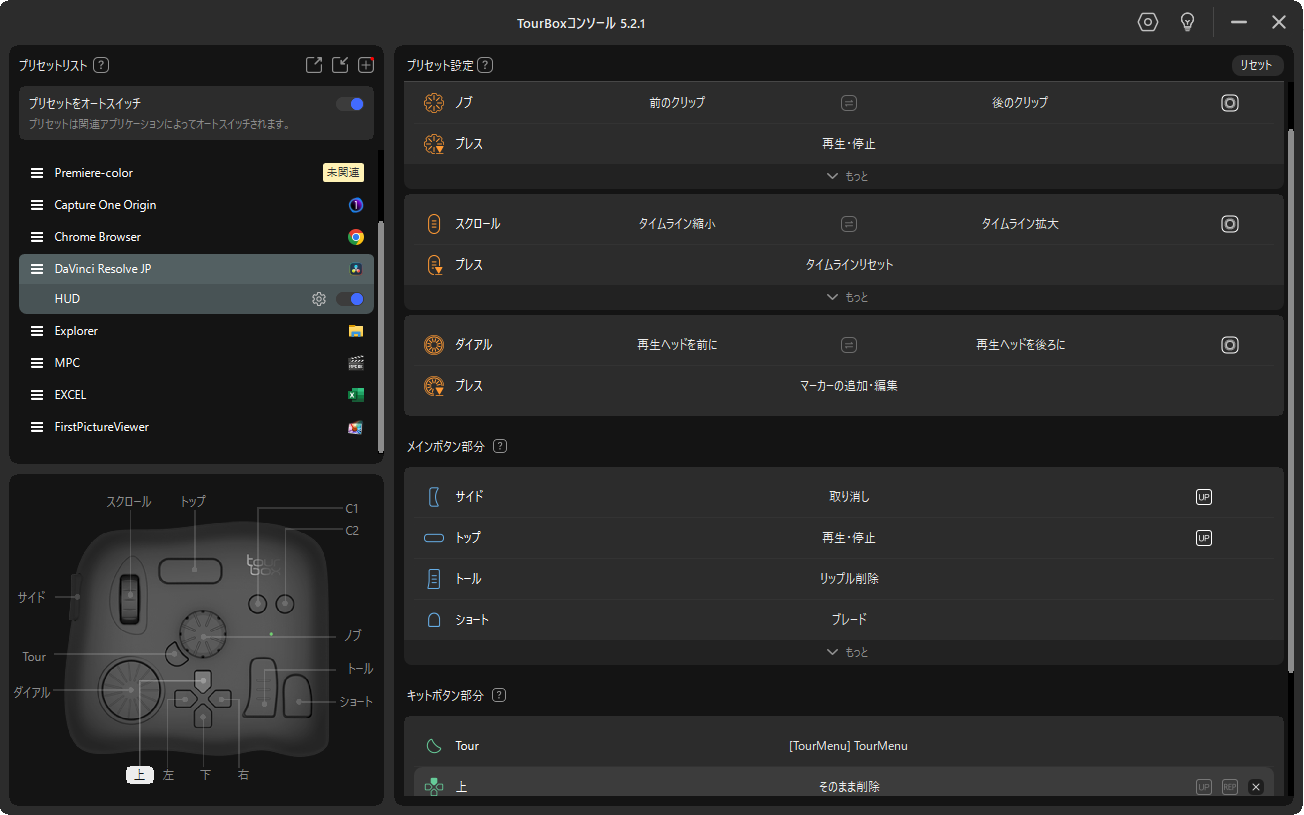
Task: Click the lightbulb tips icon in title bar
Action: pos(1187,22)
